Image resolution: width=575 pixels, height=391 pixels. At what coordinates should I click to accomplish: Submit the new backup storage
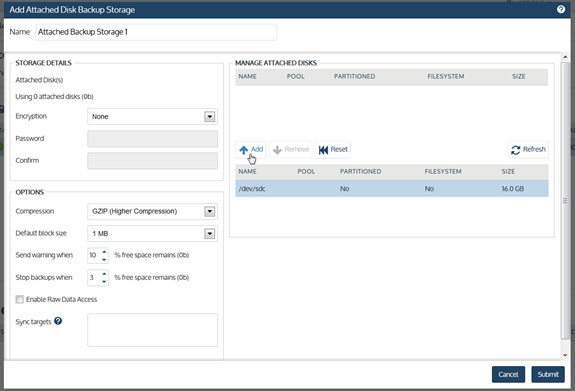pos(548,374)
